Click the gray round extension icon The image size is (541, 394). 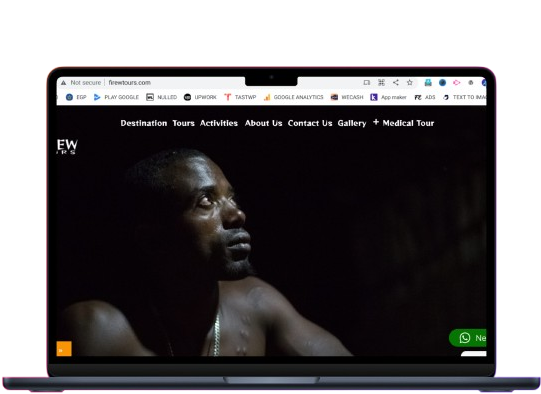[x=471, y=82]
